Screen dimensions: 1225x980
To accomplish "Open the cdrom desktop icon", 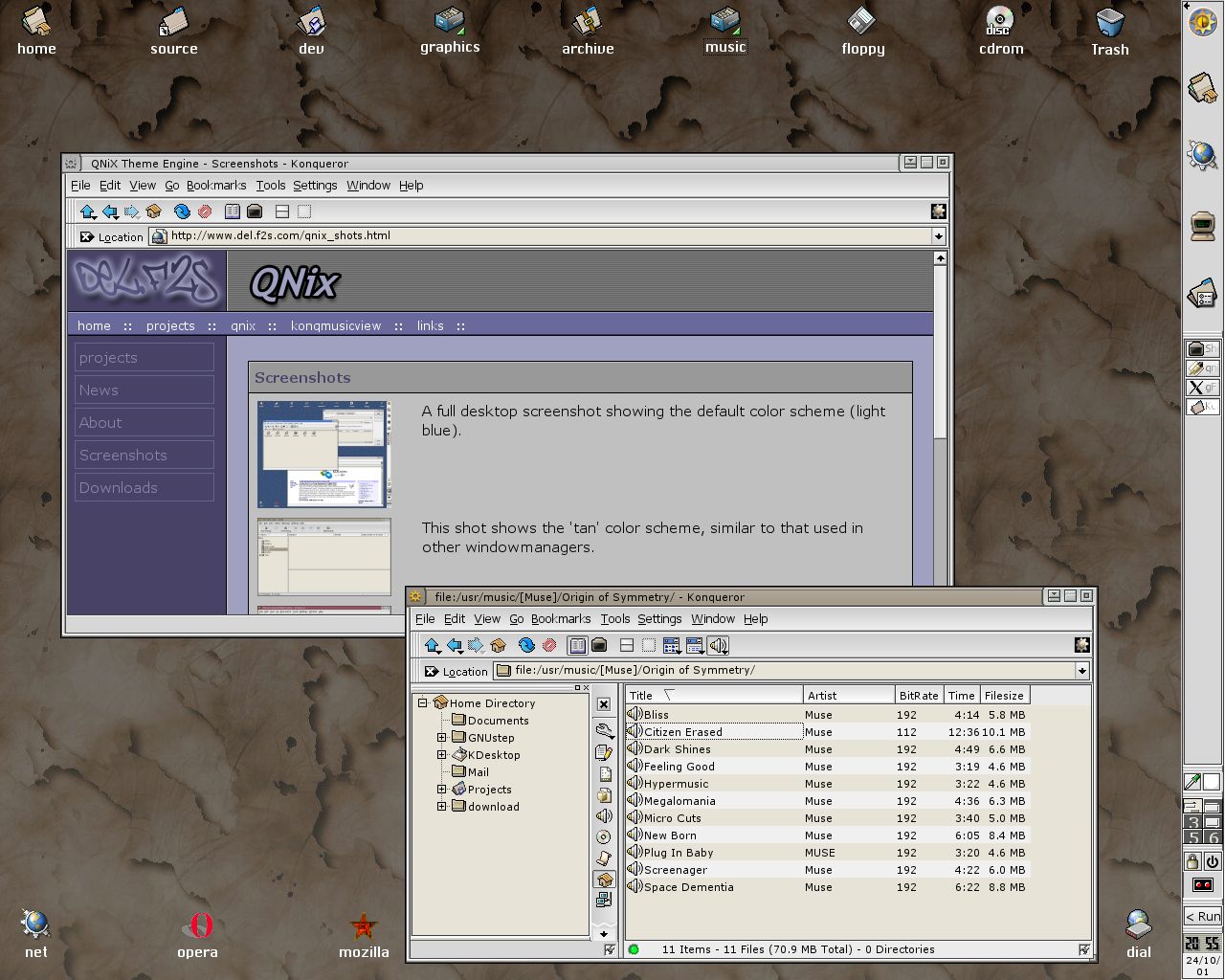I will [x=1001, y=32].
